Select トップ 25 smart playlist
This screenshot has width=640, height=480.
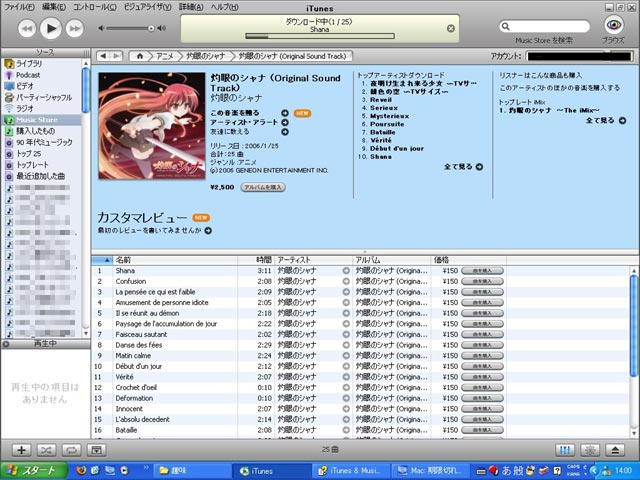click(29, 154)
